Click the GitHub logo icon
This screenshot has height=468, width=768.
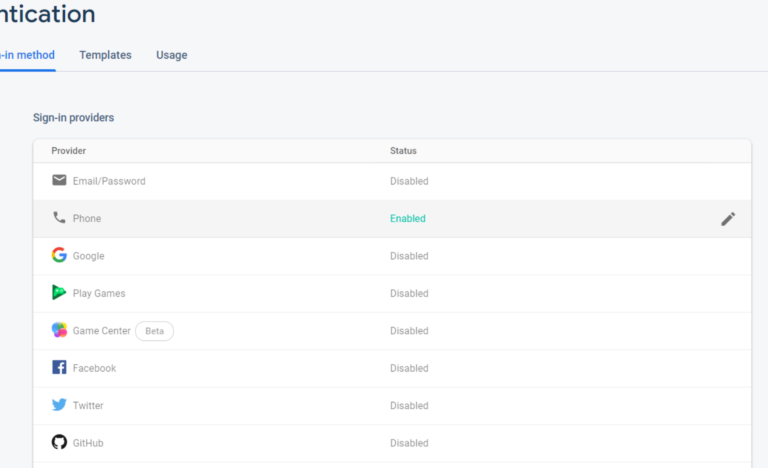pos(59,442)
